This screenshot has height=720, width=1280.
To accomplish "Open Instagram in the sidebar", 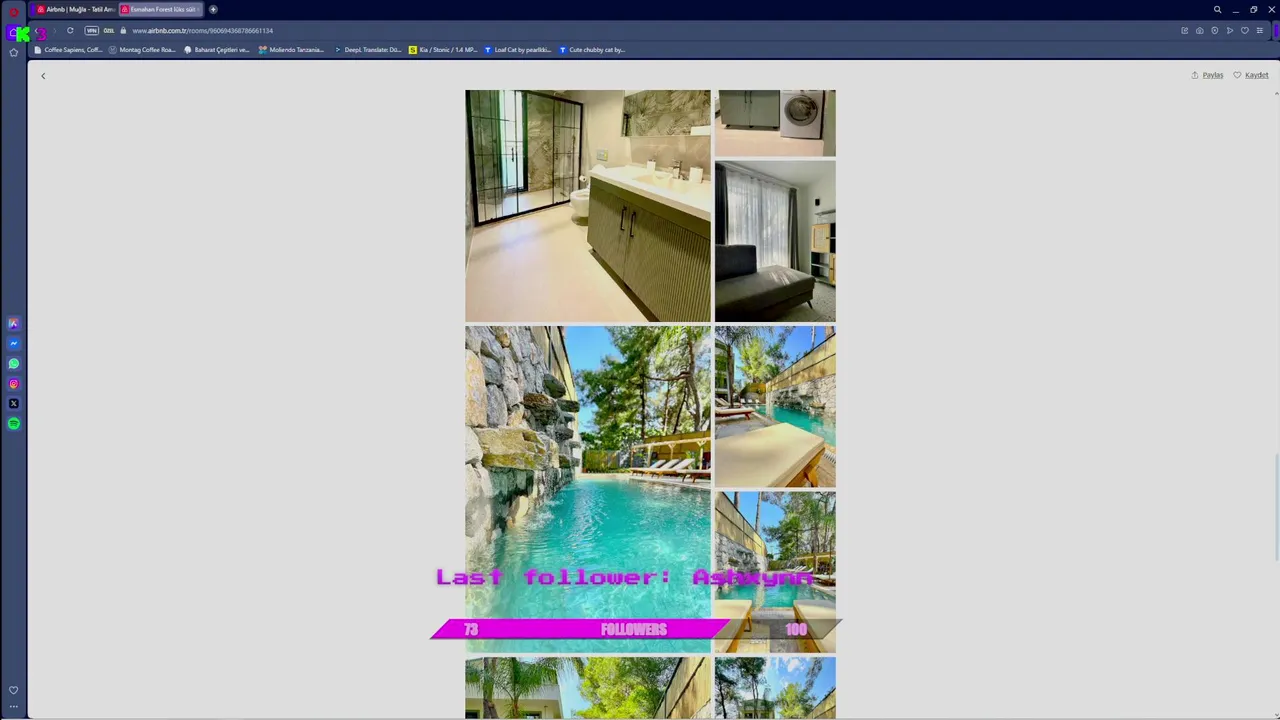I will pyautogui.click(x=13, y=383).
